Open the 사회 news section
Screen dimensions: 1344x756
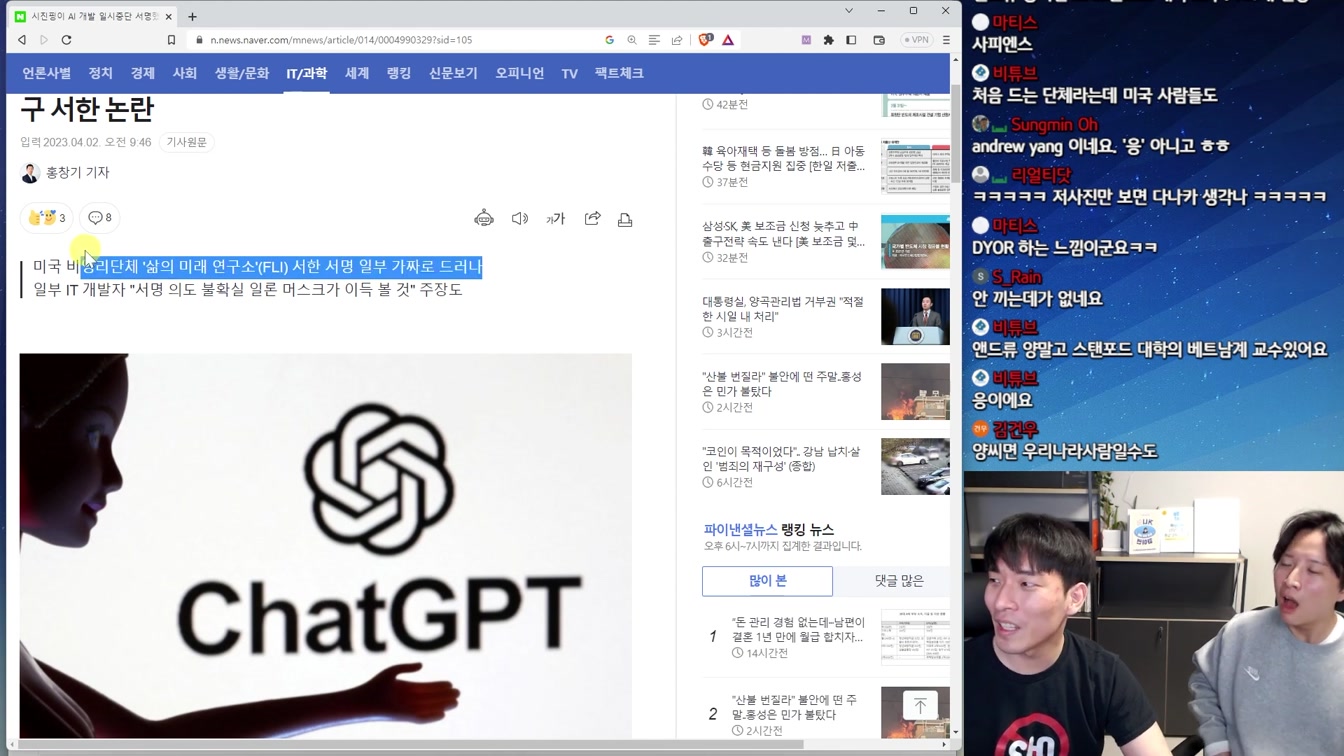pyautogui.click(x=184, y=73)
